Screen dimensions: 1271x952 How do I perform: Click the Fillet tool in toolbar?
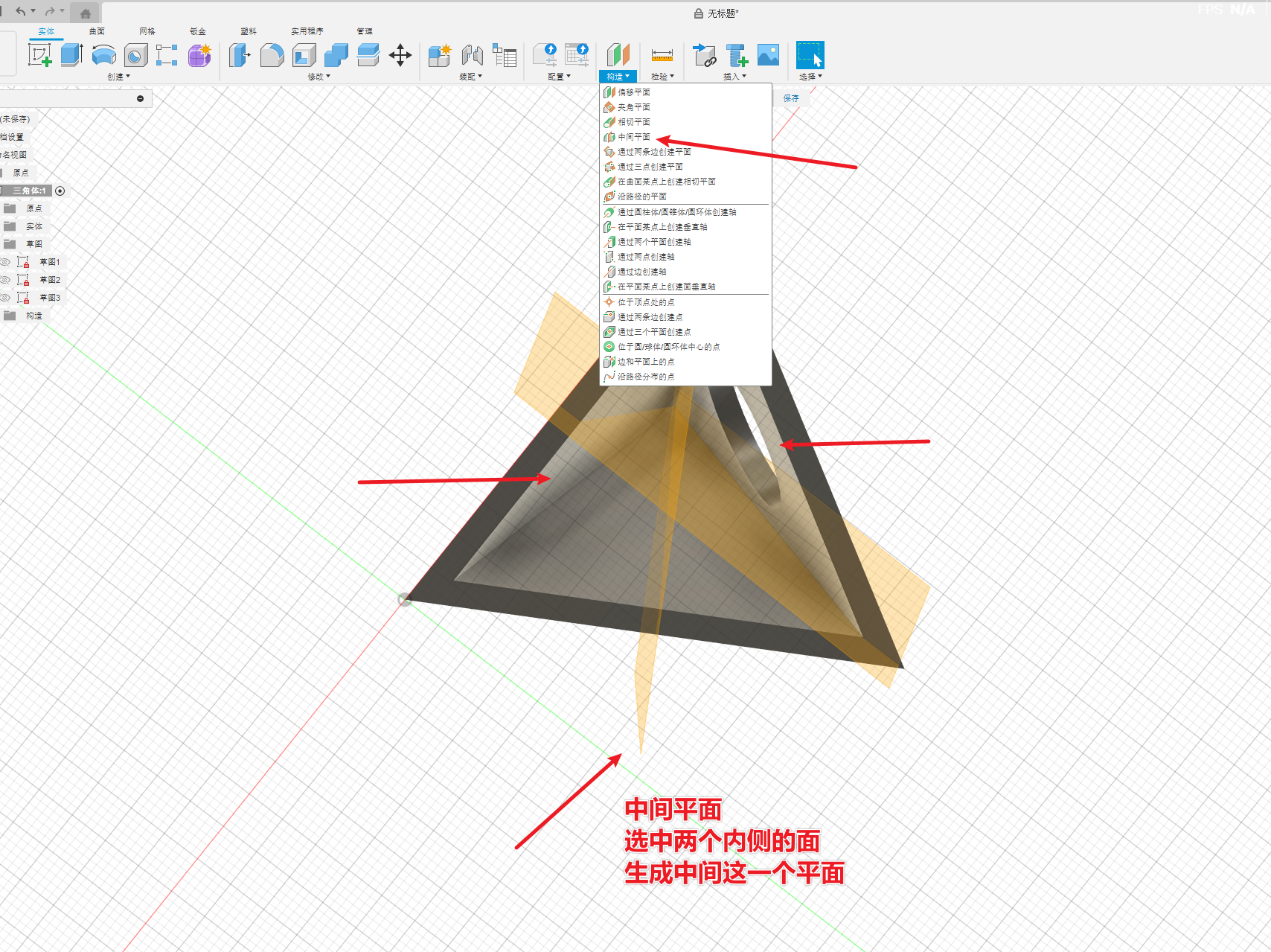click(272, 55)
